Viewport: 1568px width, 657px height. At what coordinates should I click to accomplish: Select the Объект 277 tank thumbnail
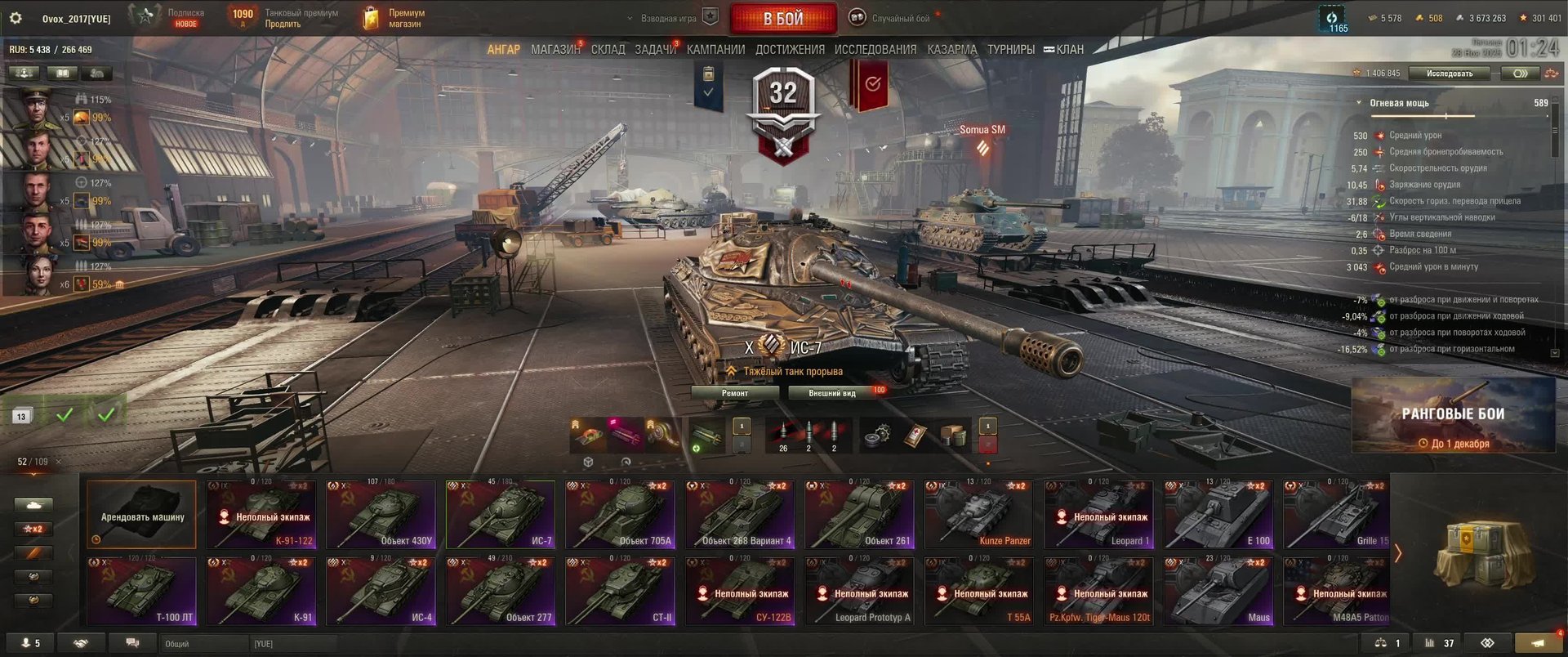pos(501,592)
